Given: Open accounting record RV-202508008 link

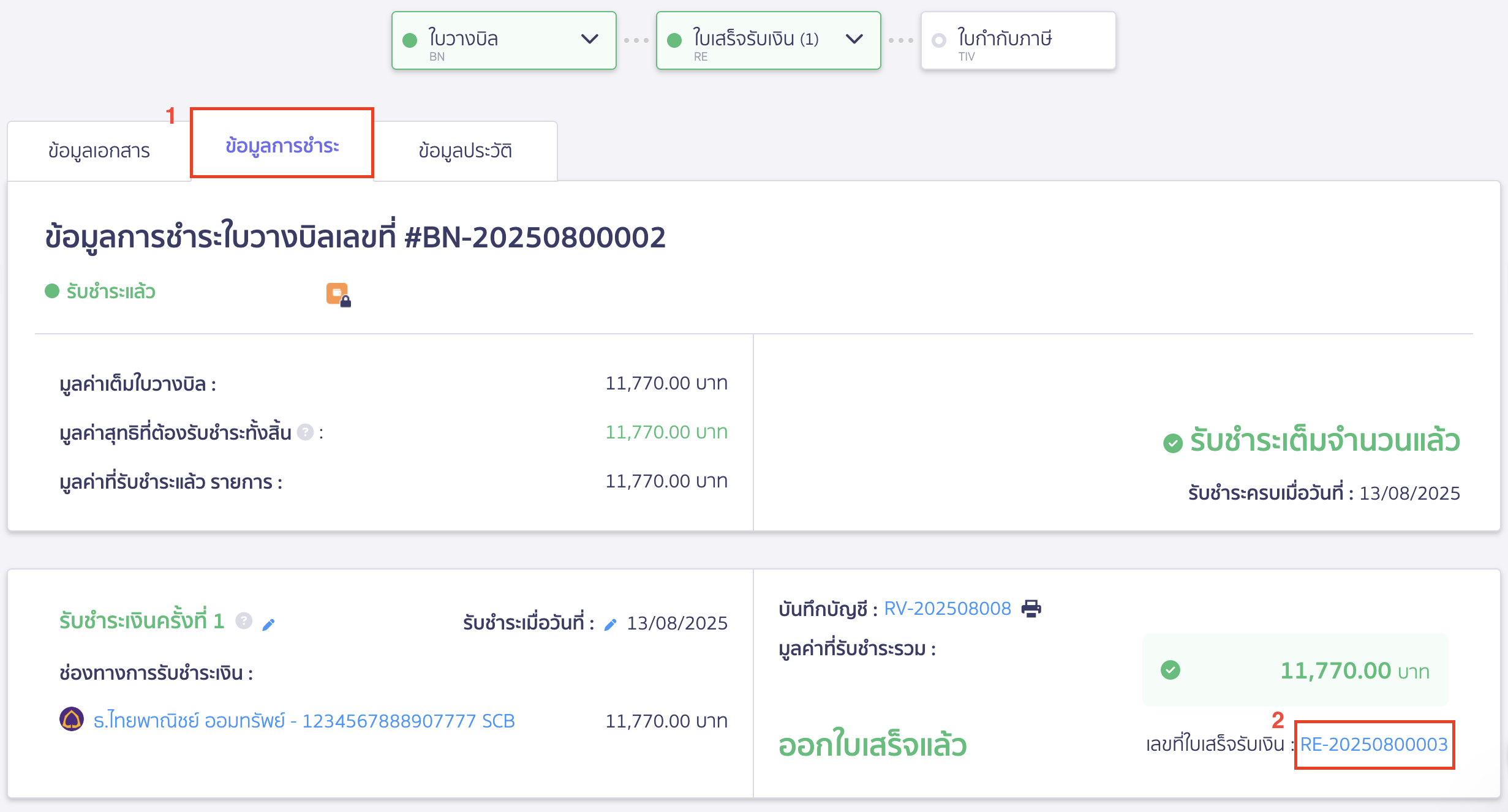Looking at the screenshot, I should click(x=948, y=608).
